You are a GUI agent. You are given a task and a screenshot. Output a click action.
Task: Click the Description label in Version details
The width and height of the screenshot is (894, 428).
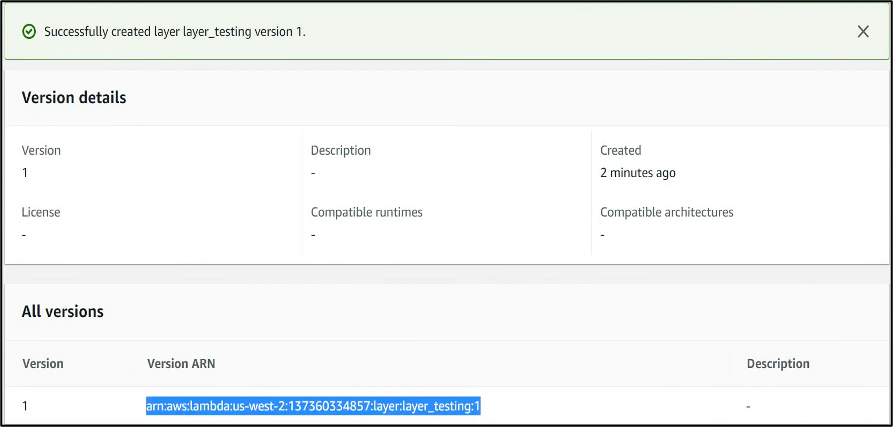pos(341,150)
